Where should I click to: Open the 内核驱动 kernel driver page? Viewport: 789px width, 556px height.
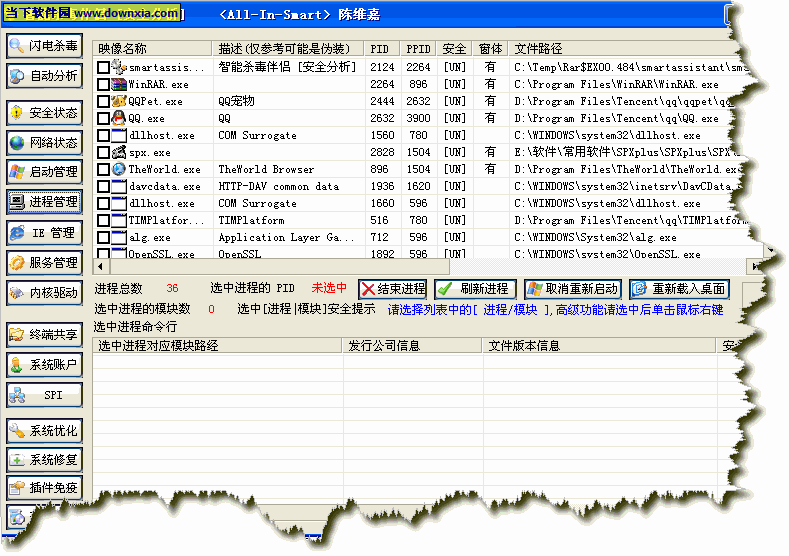[x=44, y=293]
